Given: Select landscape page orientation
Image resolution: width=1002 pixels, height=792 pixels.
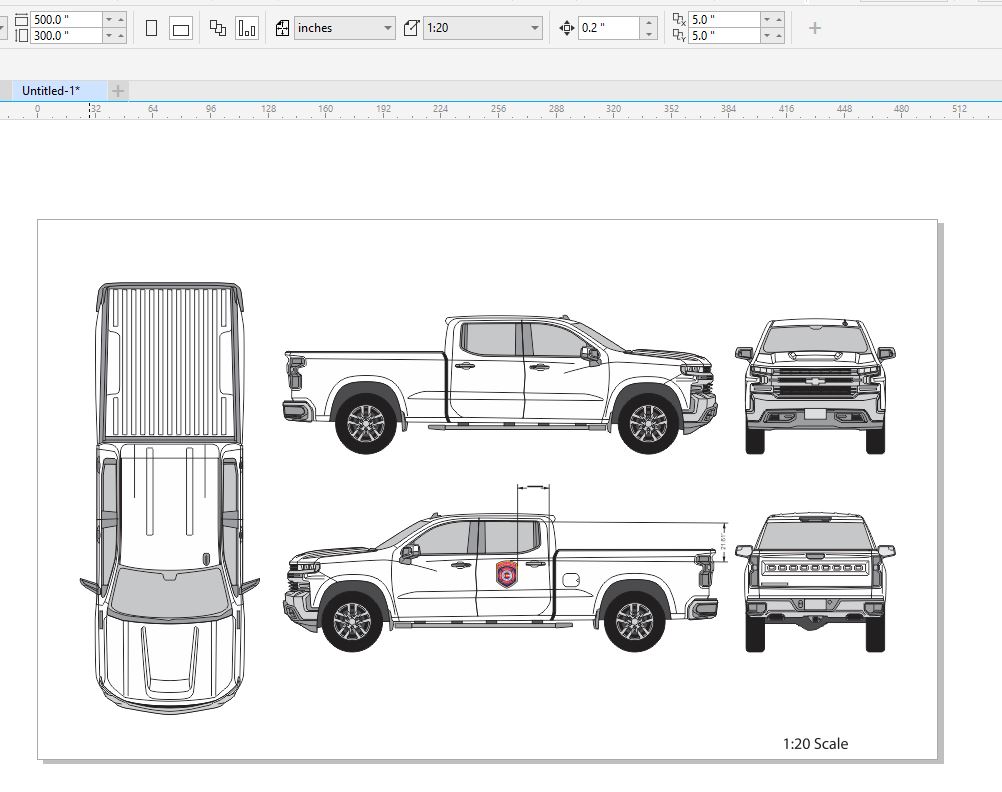Looking at the screenshot, I should [x=181, y=29].
